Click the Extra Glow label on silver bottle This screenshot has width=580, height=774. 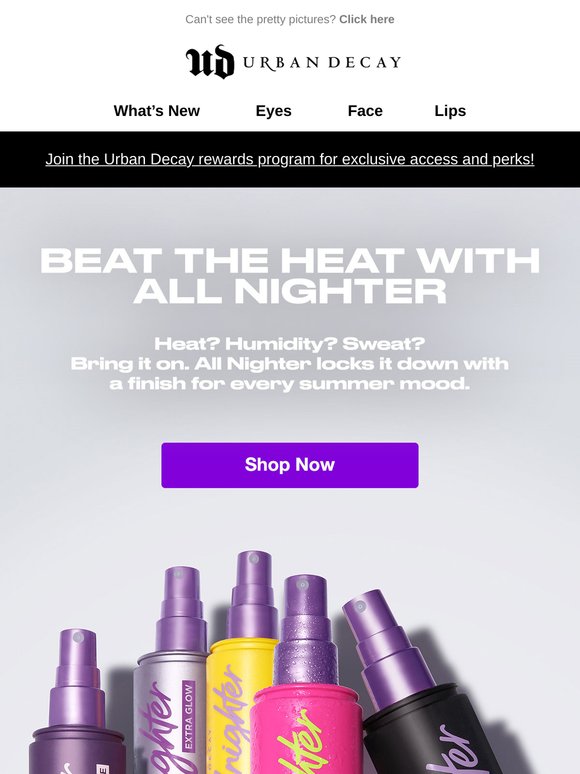pyautogui.click(x=189, y=716)
